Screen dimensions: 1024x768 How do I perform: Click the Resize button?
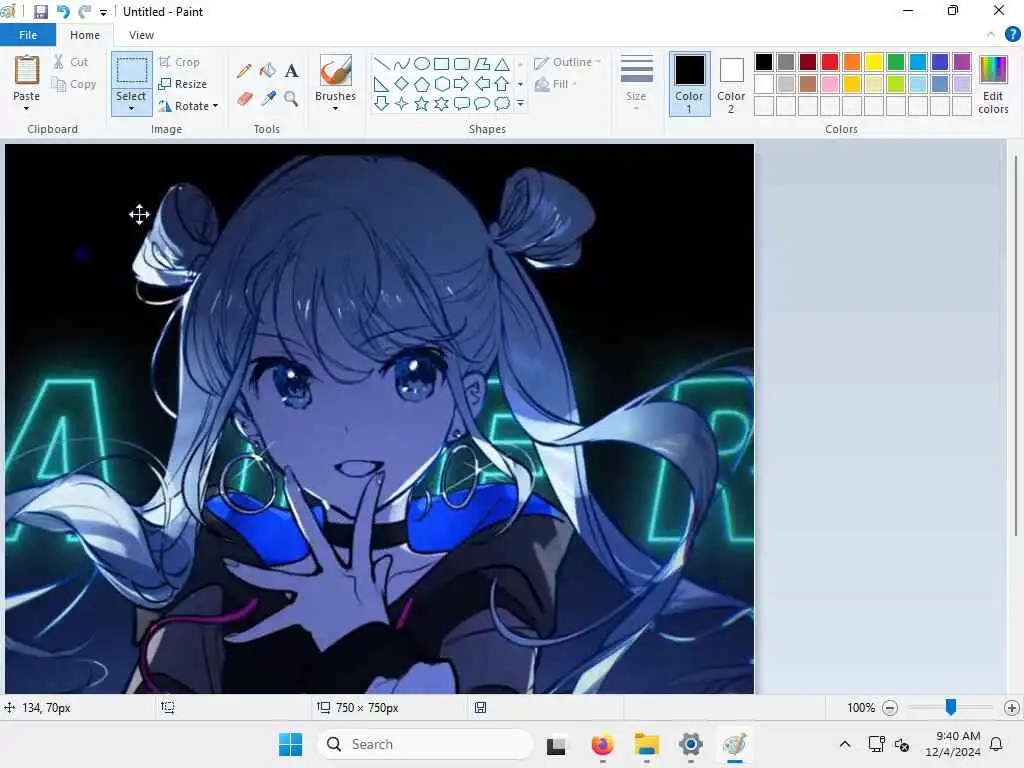pos(182,84)
